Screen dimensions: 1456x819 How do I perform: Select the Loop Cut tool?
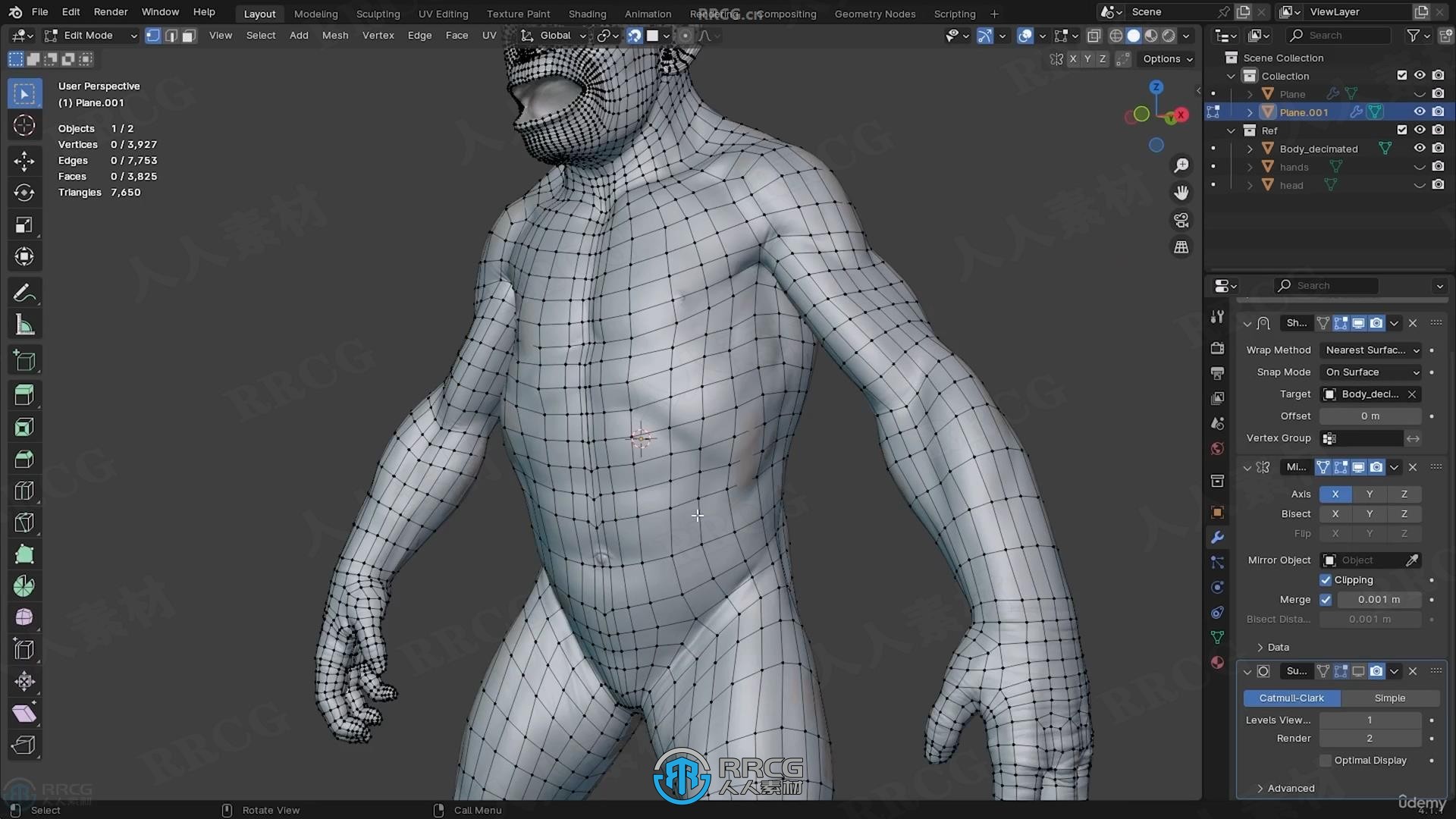point(24,491)
